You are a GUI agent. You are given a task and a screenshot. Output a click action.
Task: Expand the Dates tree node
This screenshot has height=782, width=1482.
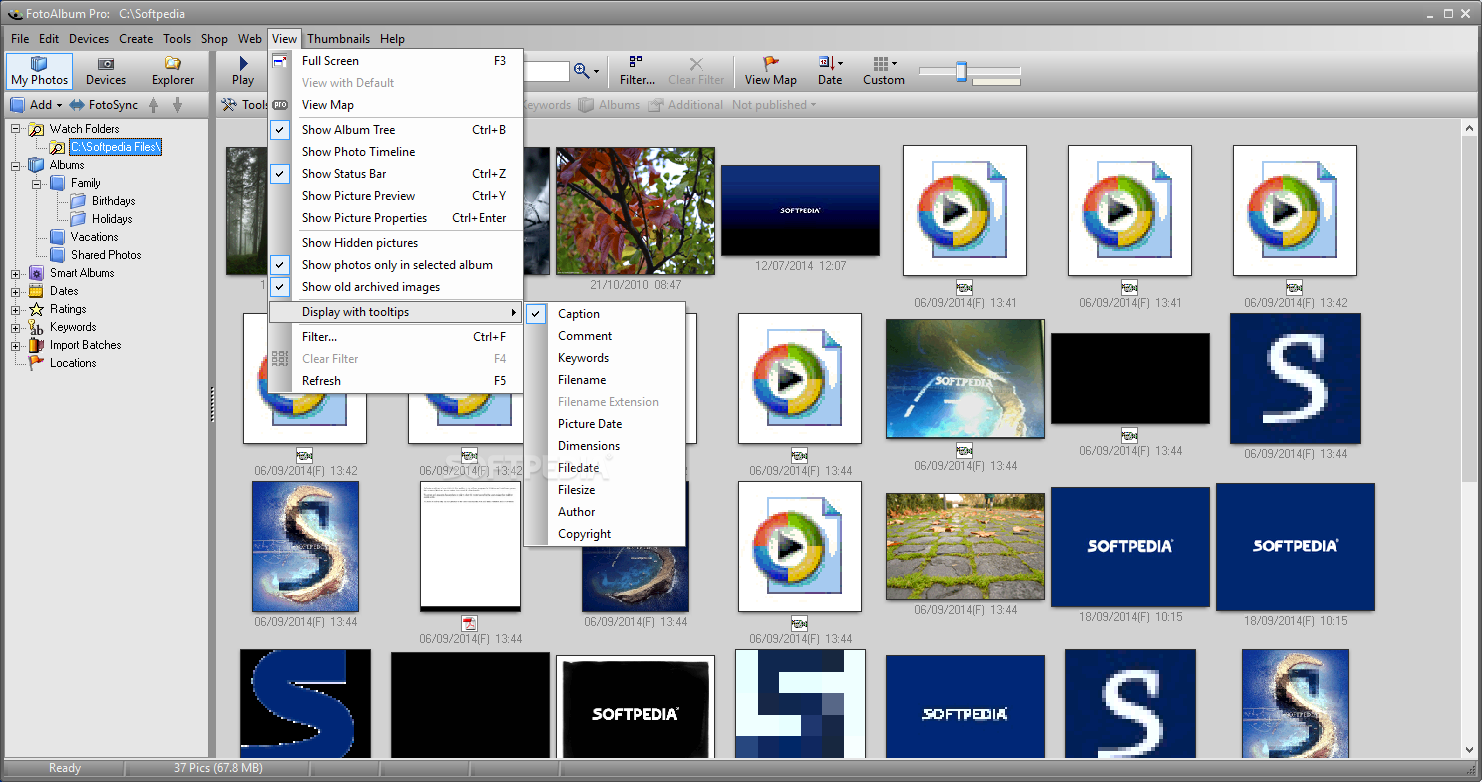16,291
